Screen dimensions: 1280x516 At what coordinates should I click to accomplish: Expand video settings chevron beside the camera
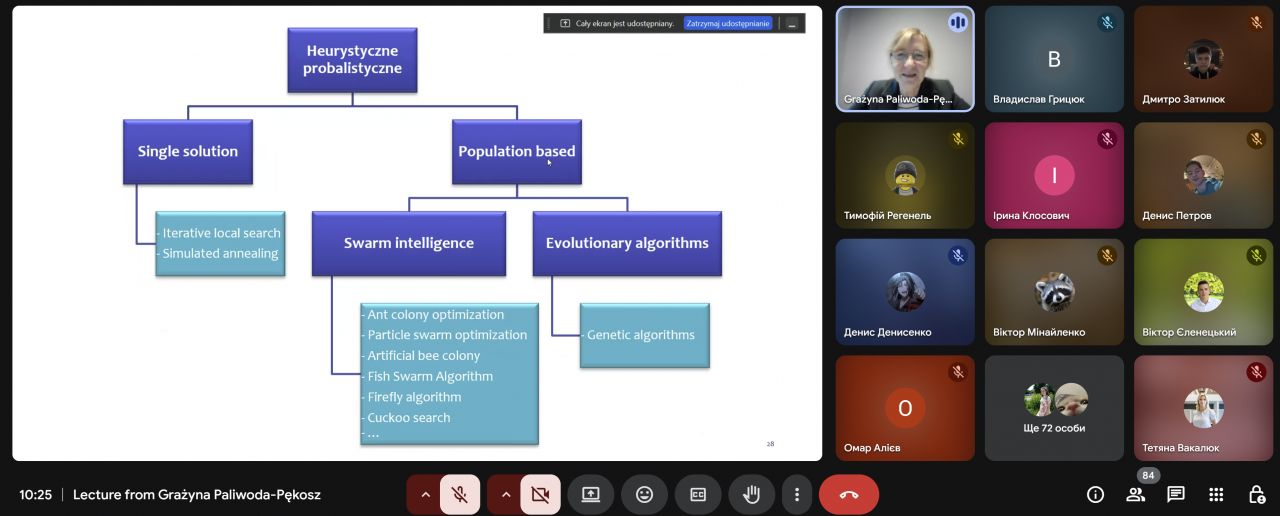tap(506, 494)
